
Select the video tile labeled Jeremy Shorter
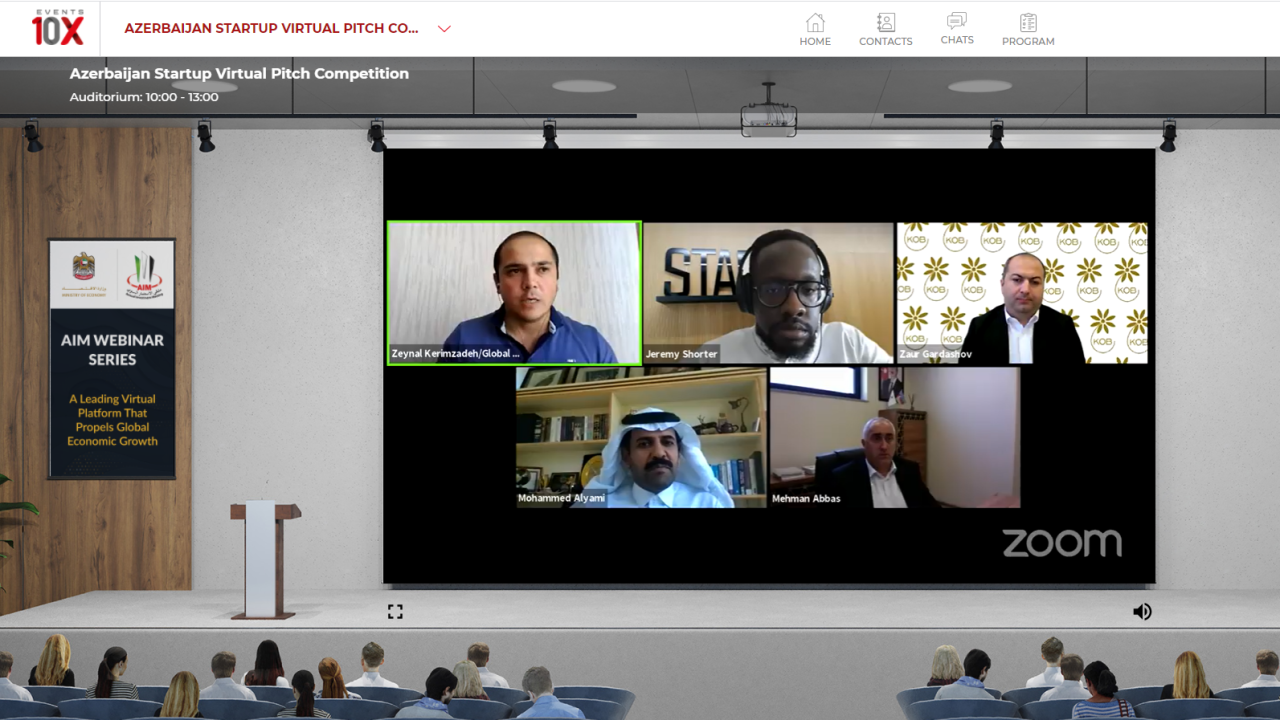pos(768,292)
